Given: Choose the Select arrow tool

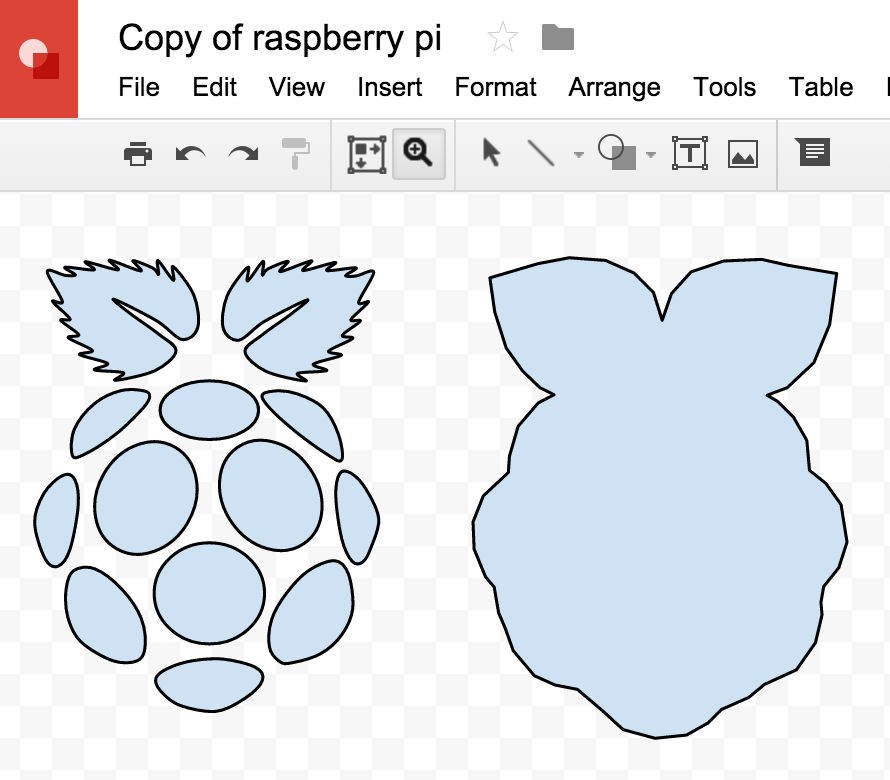Looking at the screenshot, I should pos(491,154).
